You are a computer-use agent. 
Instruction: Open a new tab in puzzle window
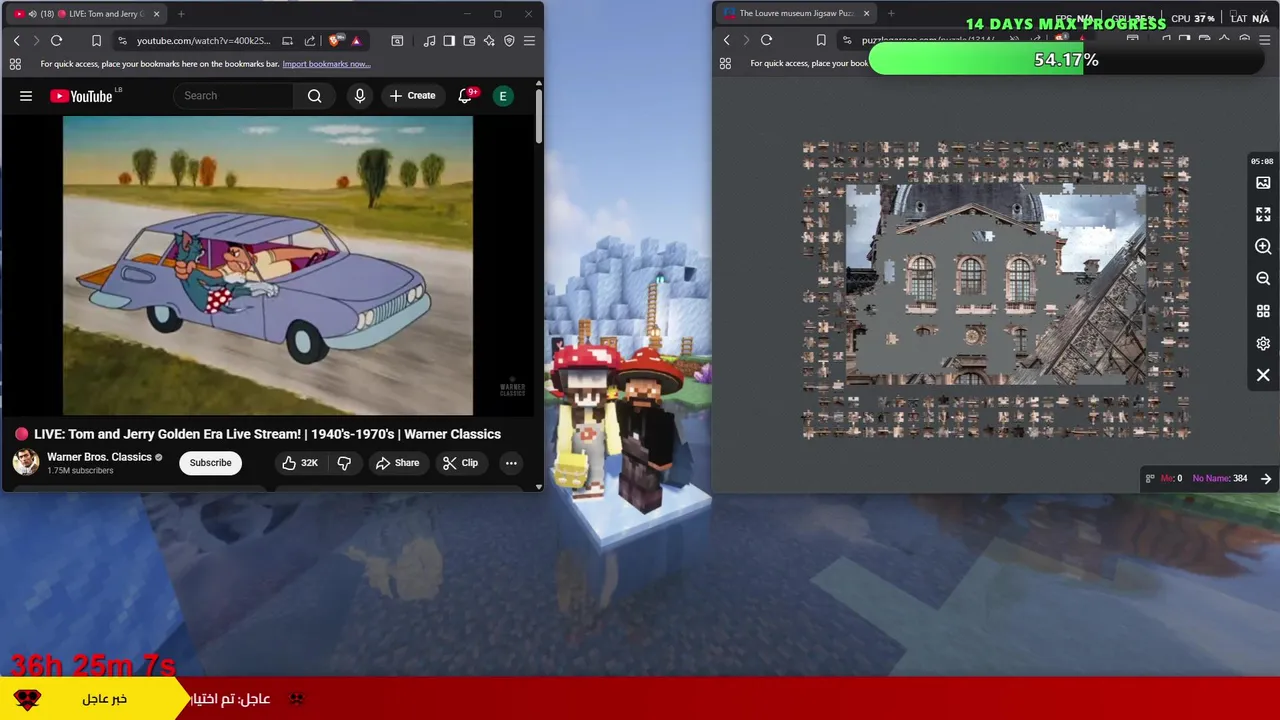click(x=891, y=14)
